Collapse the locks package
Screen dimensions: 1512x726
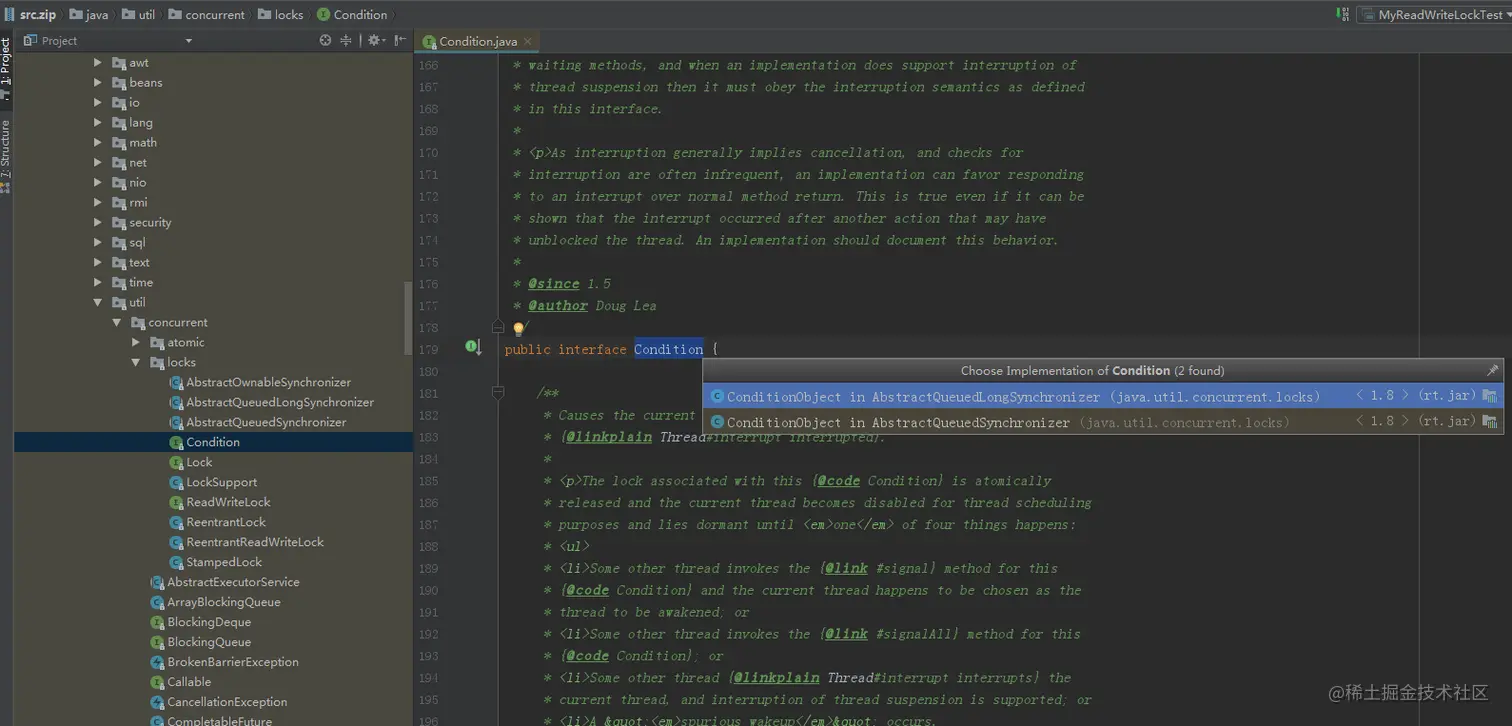pos(136,362)
